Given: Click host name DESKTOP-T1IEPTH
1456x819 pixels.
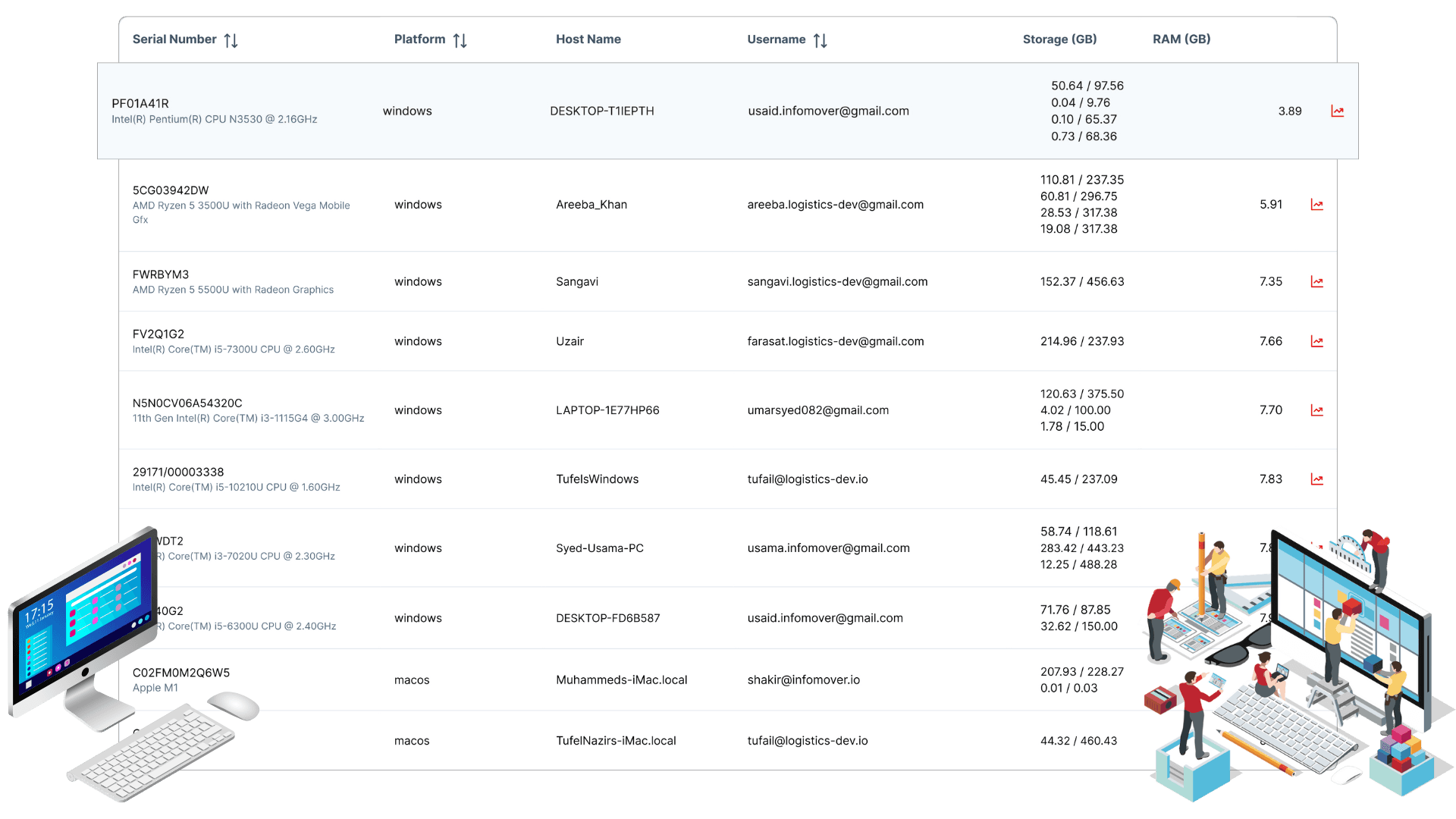Looking at the screenshot, I should (x=602, y=111).
